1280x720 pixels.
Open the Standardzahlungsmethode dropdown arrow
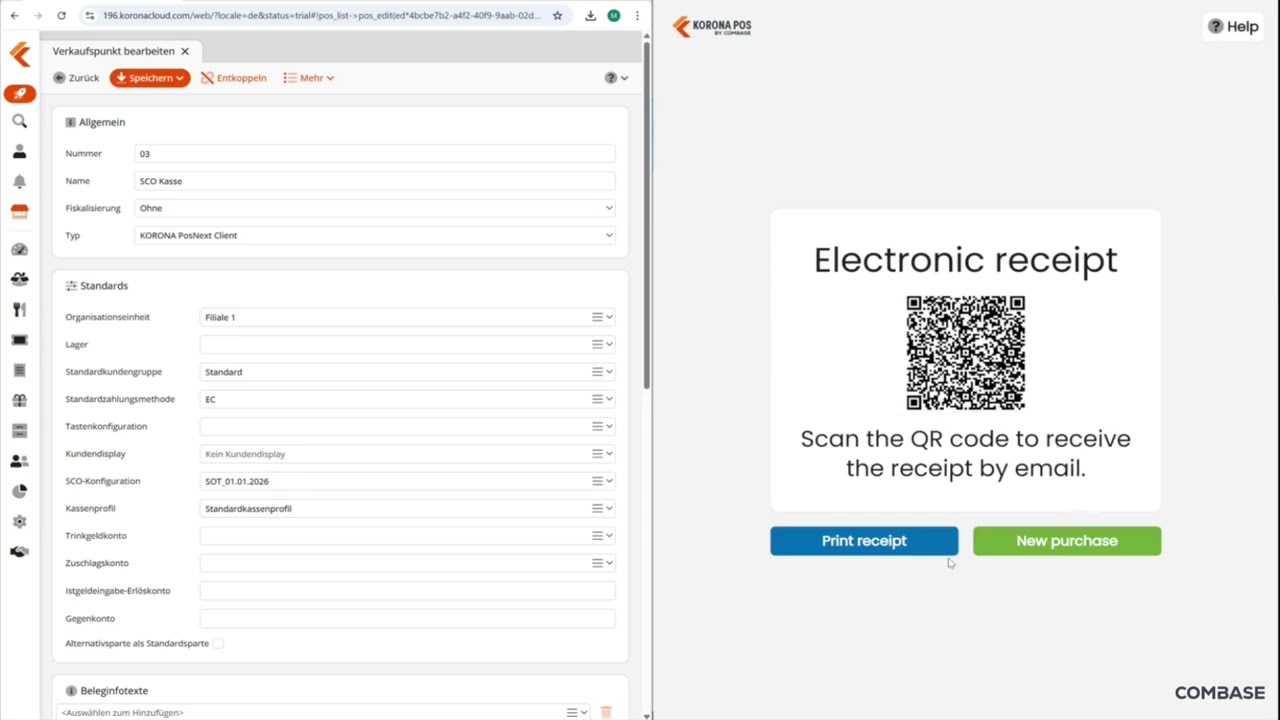click(x=609, y=399)
